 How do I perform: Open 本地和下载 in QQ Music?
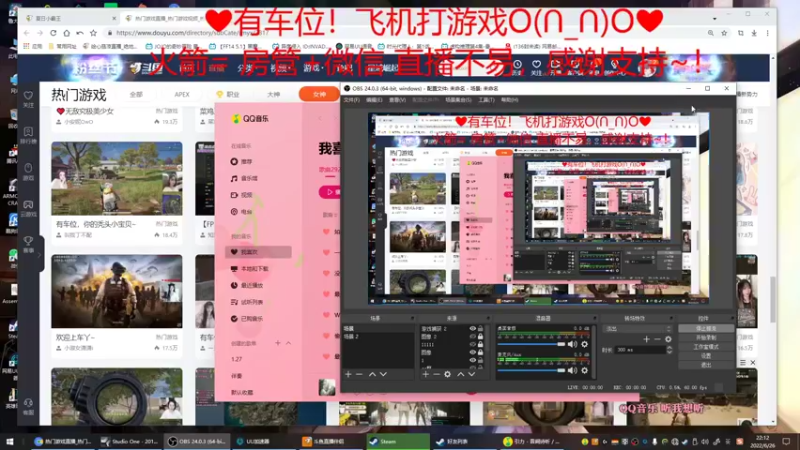[x=249, y=269]
